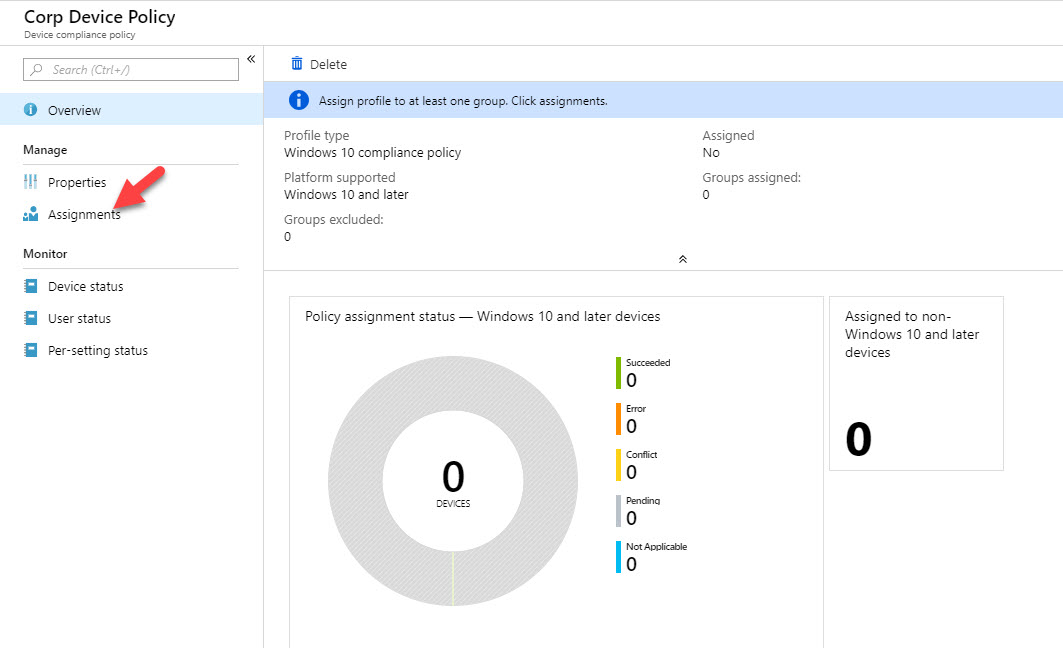Click the search magnifier icon
Viewport: 1063px width, 648px height.
[34, 69]
